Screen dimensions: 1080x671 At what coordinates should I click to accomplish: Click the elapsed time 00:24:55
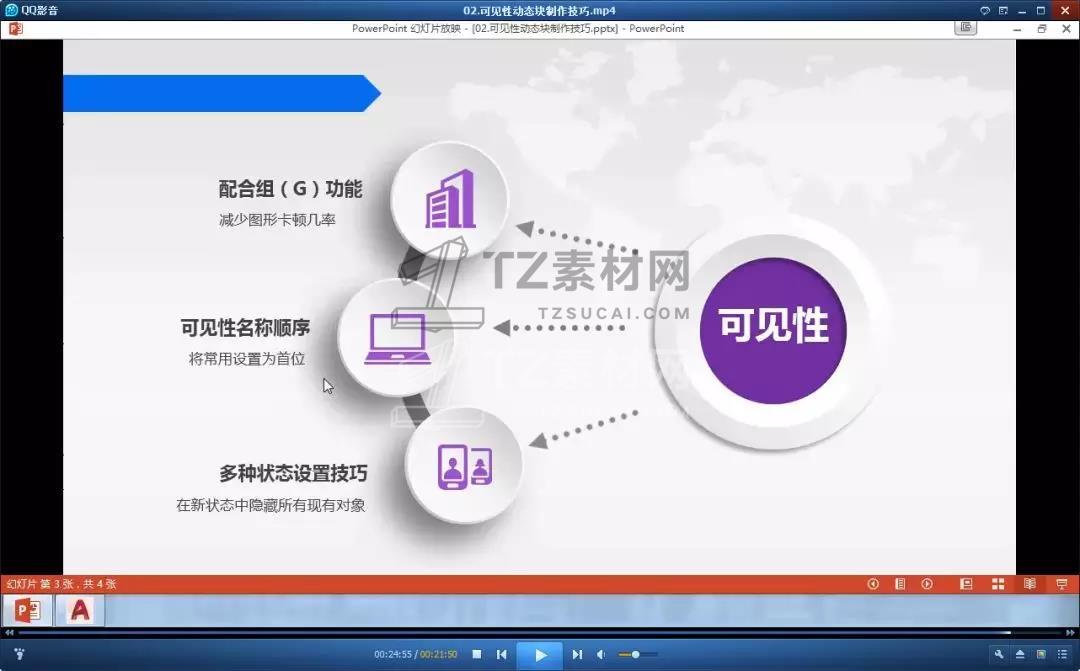pyautogui.click(x=393, y=654)
